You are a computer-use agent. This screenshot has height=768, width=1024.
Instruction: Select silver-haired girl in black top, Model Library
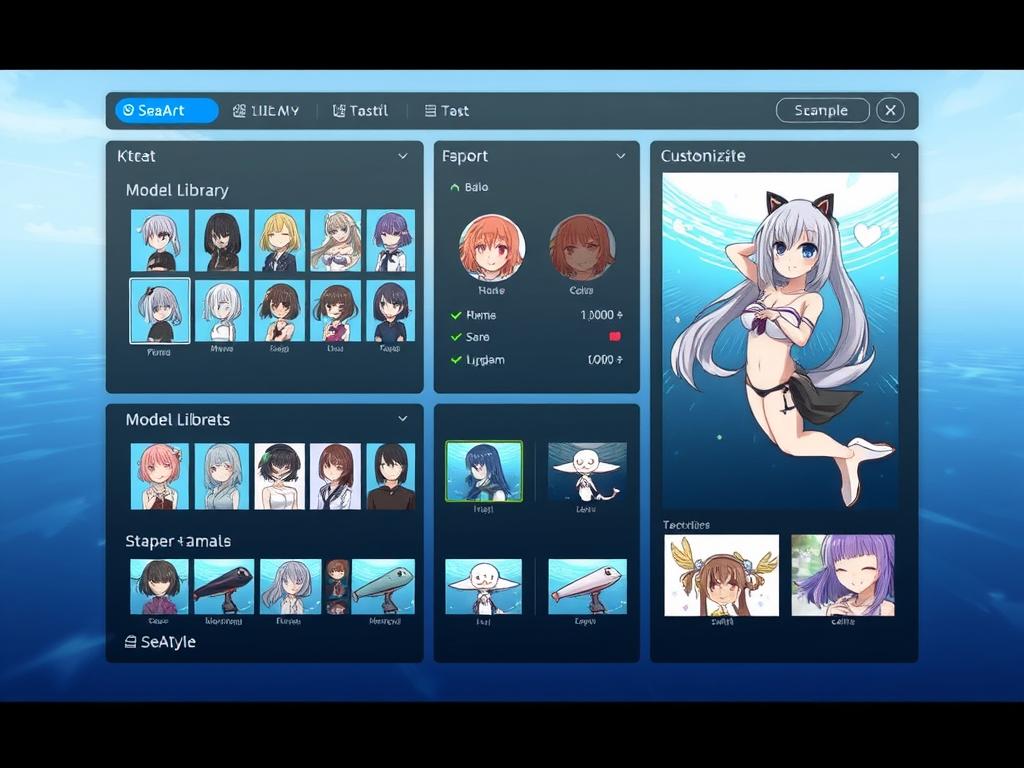[160, 240]
